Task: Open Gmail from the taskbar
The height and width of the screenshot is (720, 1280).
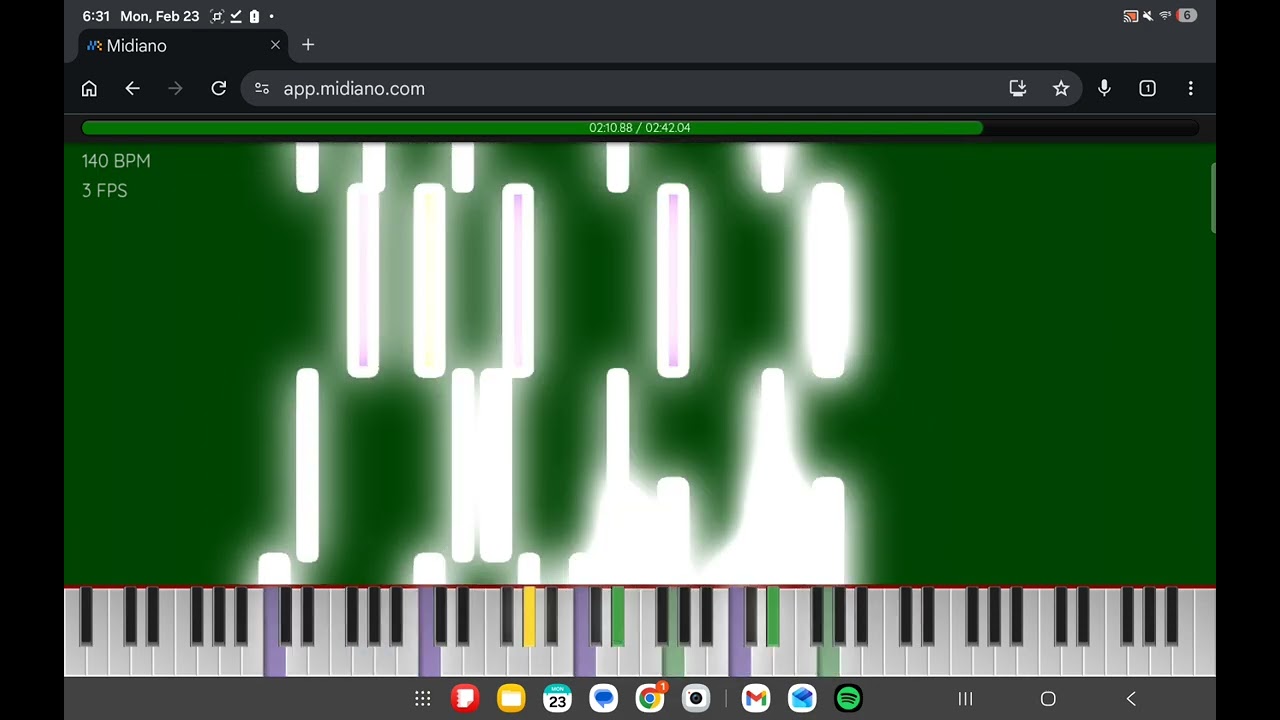Action: [756, 698]
